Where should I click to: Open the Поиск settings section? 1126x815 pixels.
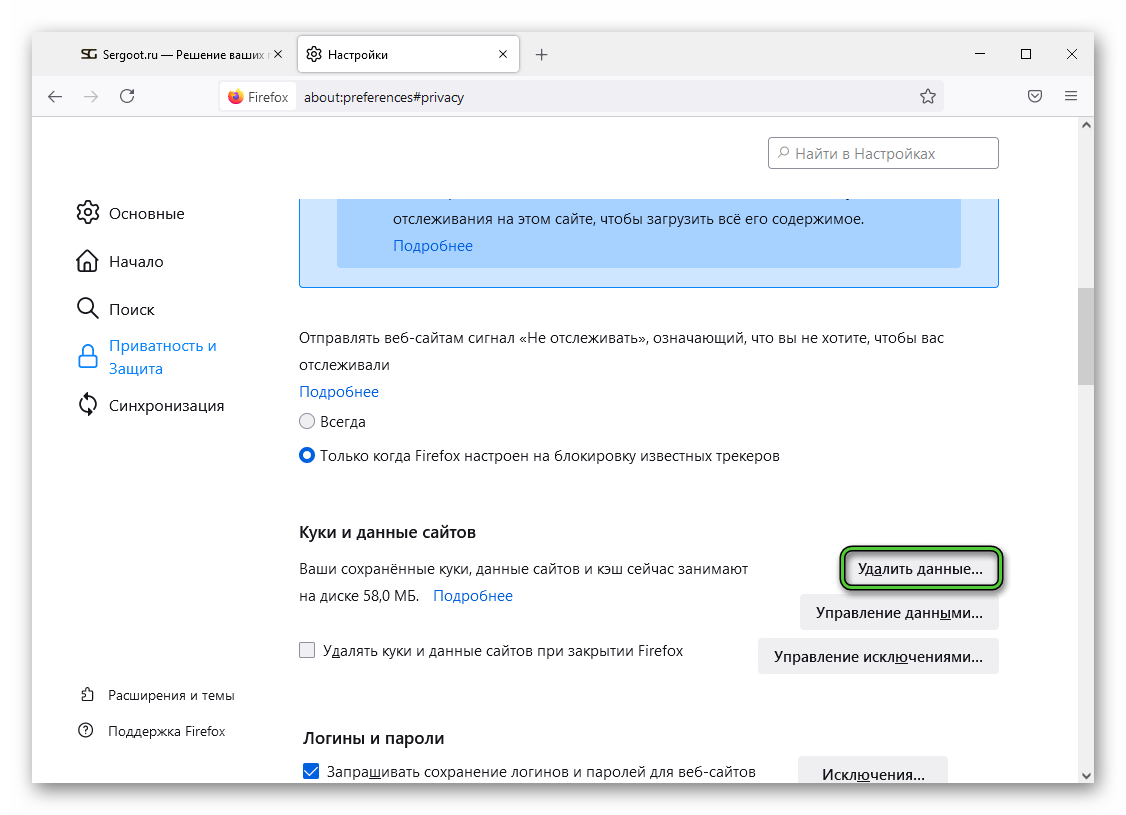(116, 309)
